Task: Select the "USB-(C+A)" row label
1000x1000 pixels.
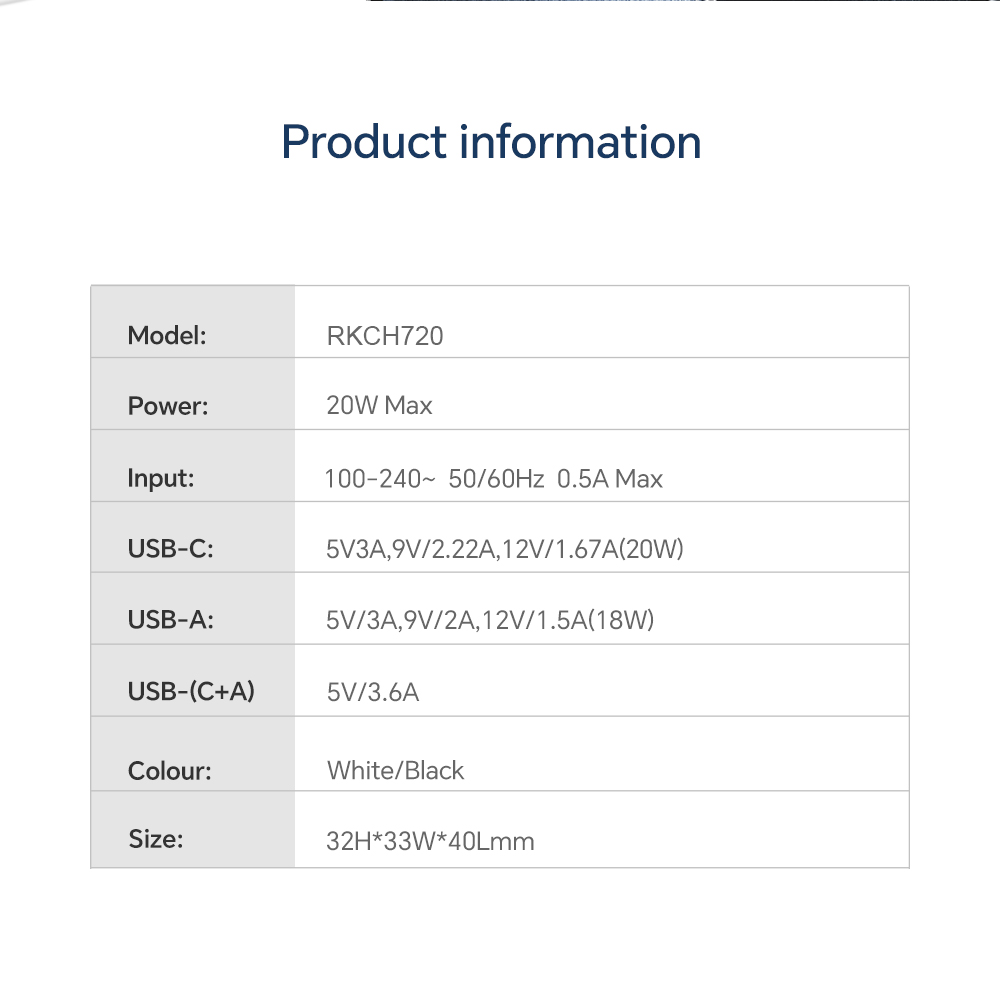Action: click(191, 691)
